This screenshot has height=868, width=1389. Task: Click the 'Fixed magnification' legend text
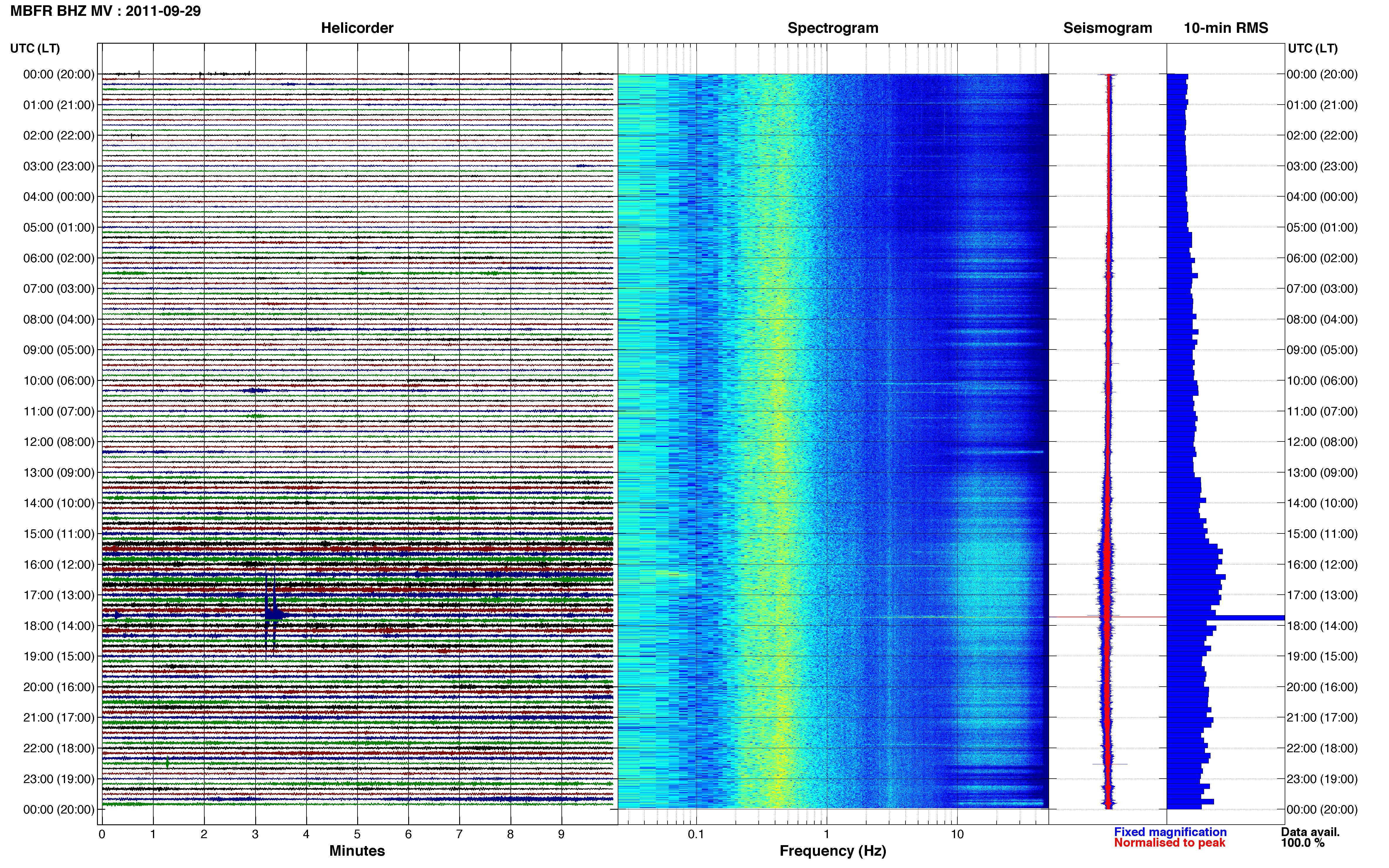pyautogui.click(x=1170, y=832)
